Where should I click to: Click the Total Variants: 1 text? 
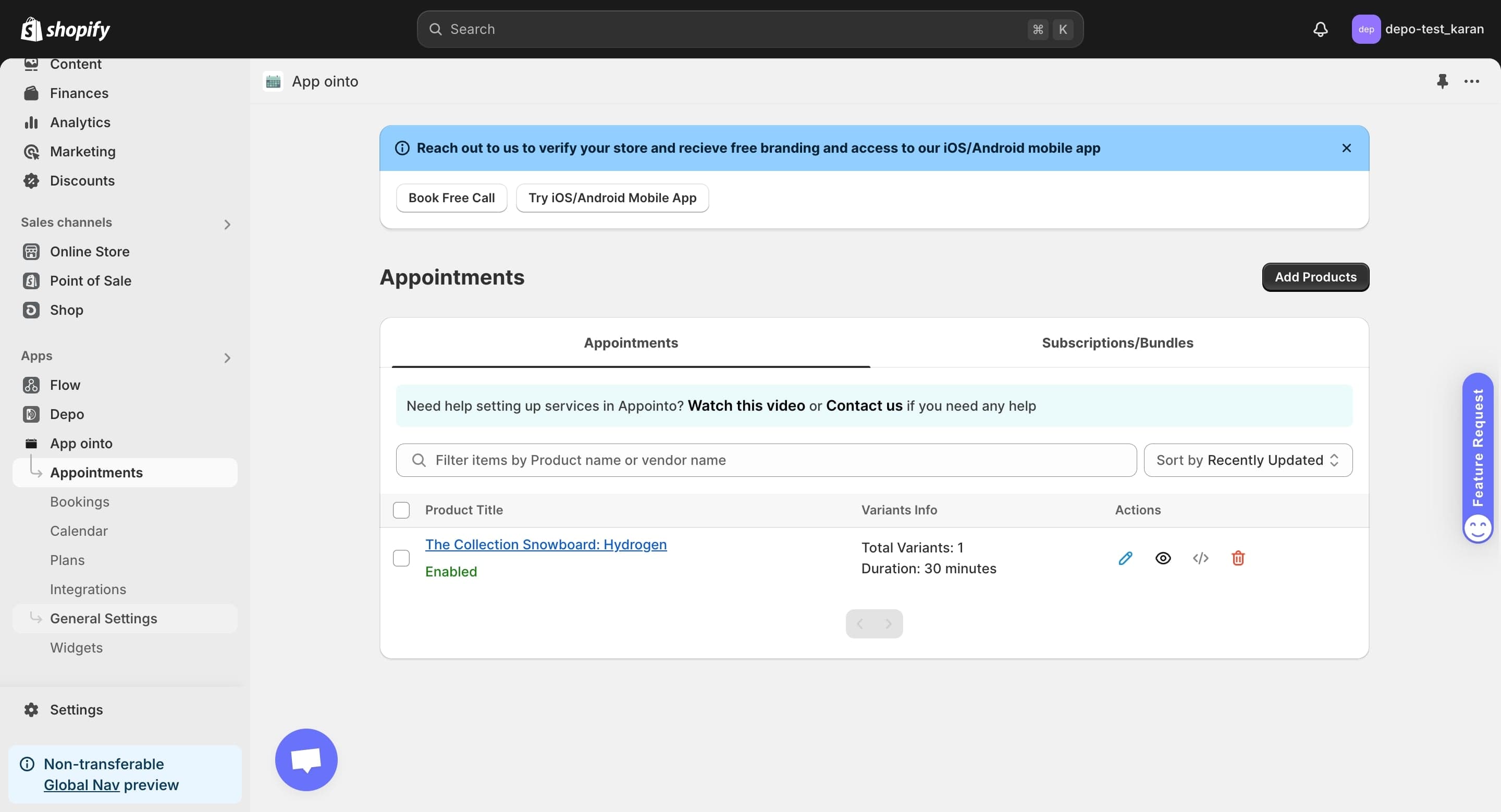[913, 548]
